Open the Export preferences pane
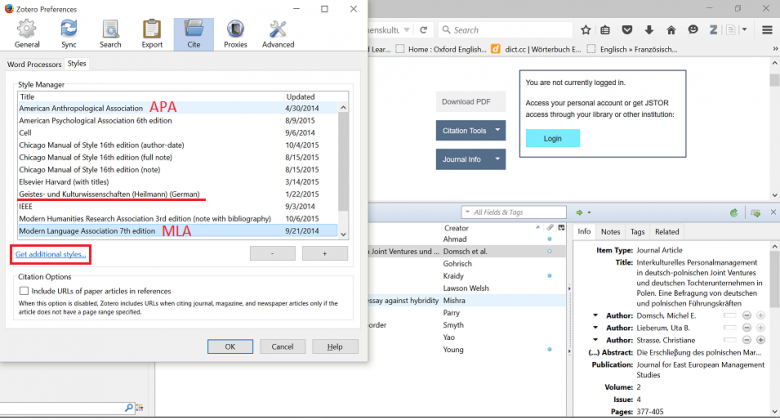The height and width of the screenshot is (420, 780). [152, 34]
